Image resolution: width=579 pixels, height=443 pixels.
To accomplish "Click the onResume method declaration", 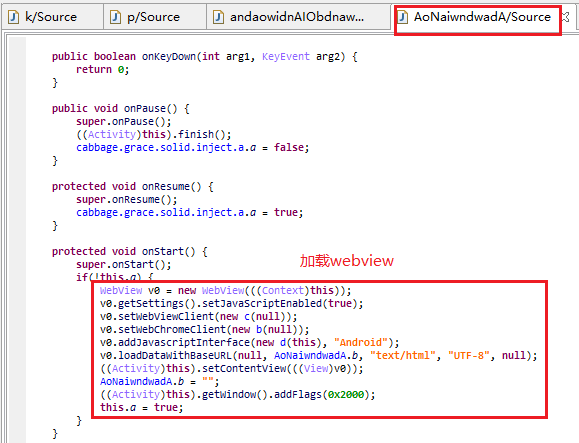I will (133, 186).
